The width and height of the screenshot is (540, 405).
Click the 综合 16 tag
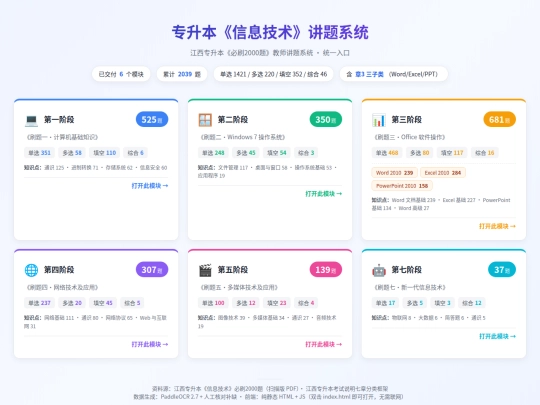485,153
